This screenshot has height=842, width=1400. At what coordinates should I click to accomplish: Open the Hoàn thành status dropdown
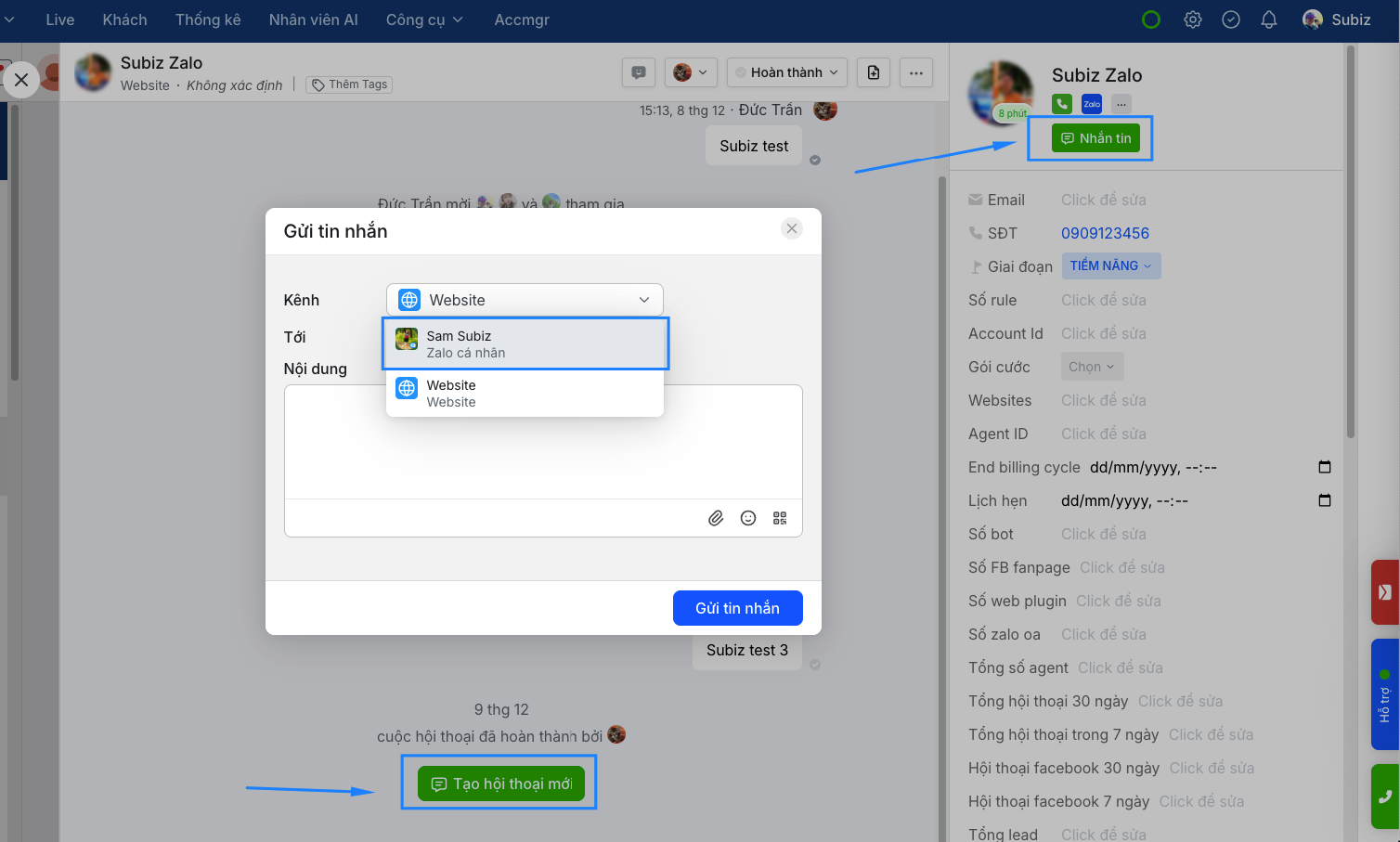click(787, 72)
